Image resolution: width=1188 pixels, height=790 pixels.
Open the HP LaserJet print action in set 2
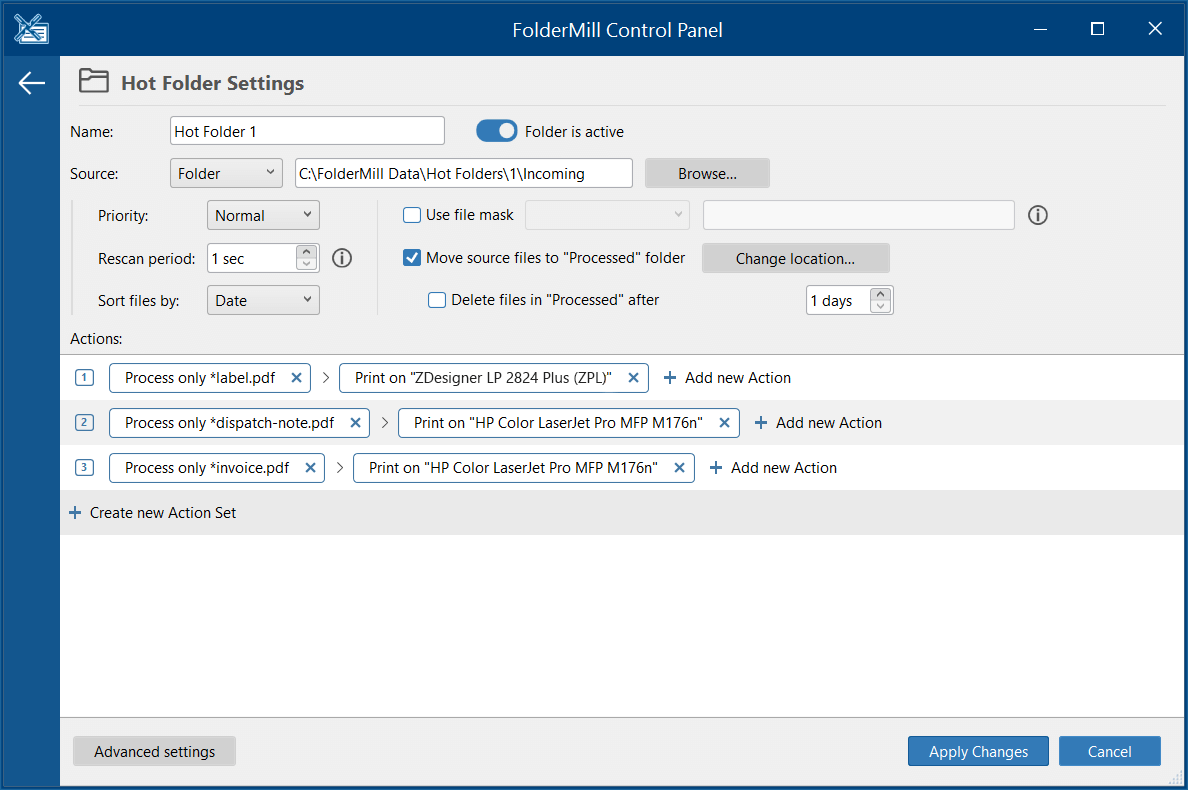(558, 423)
